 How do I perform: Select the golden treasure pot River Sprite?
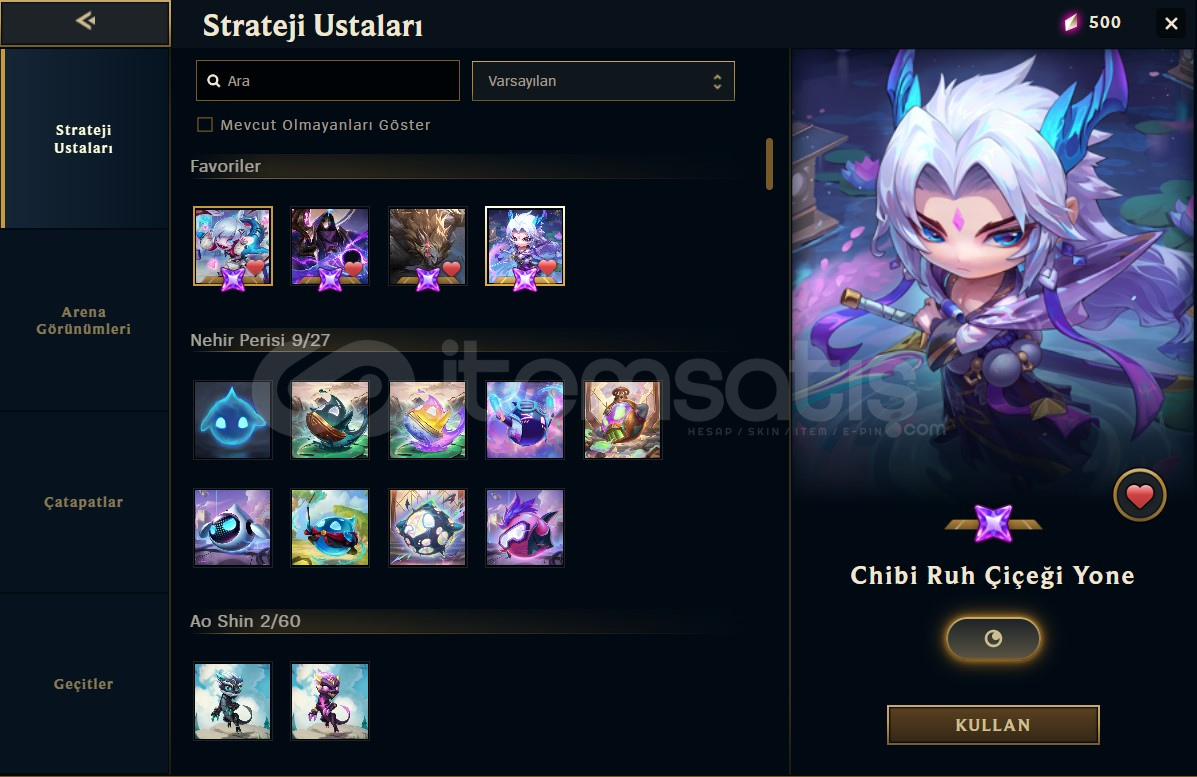(x=623, y=420)
